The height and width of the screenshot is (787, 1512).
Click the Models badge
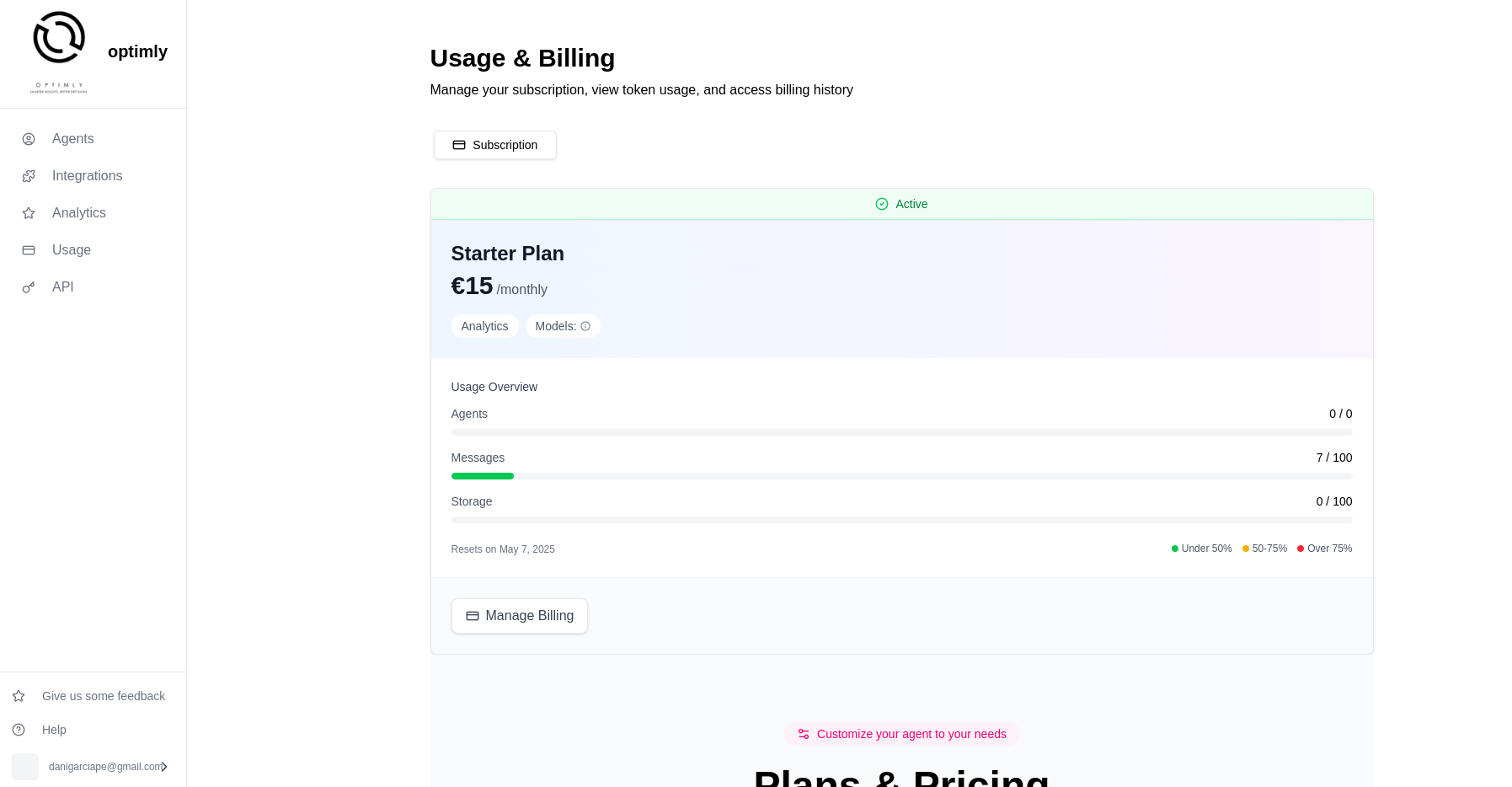[563, 326]
